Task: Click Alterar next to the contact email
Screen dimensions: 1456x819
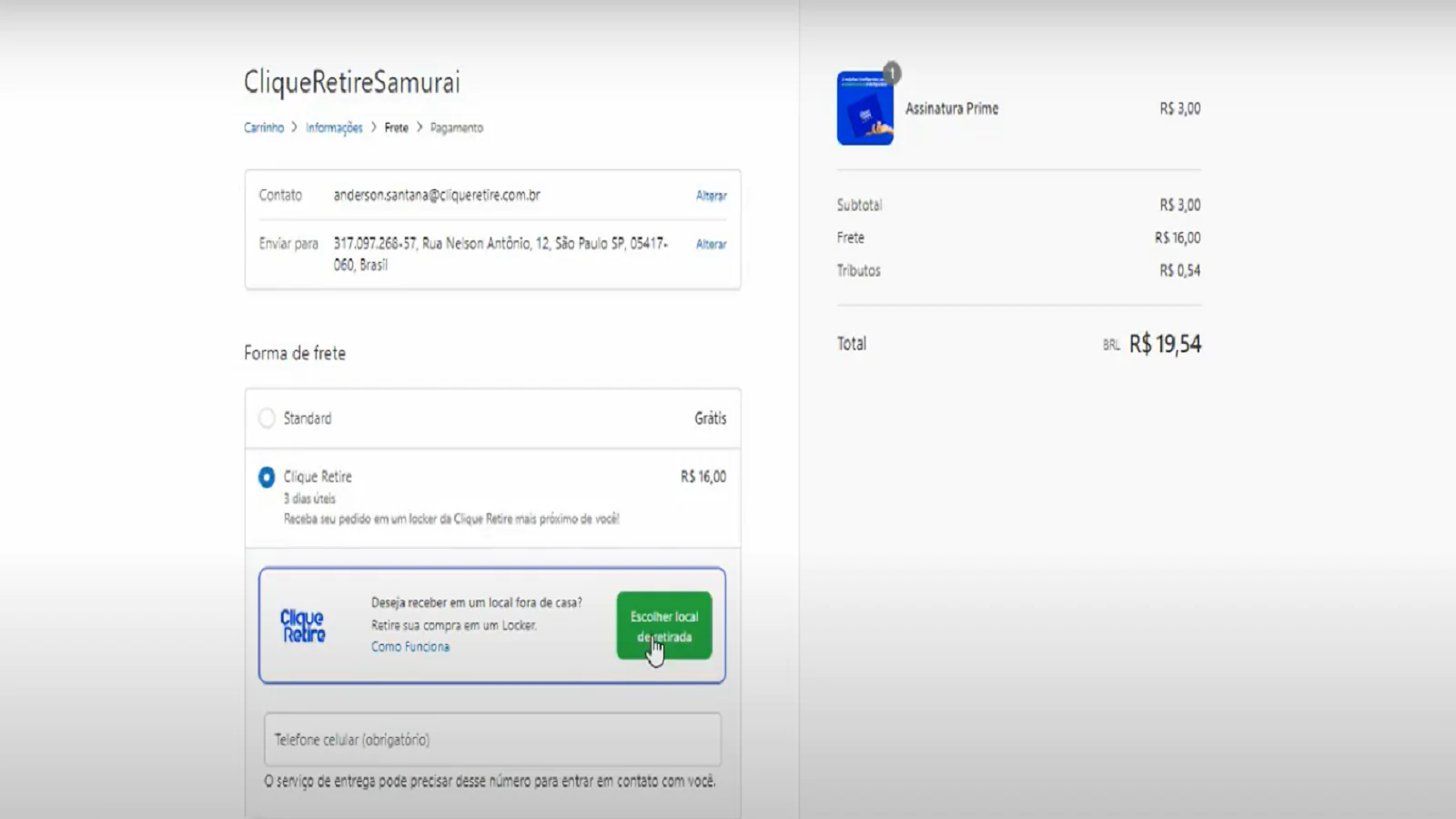Action: pos(711,196)
